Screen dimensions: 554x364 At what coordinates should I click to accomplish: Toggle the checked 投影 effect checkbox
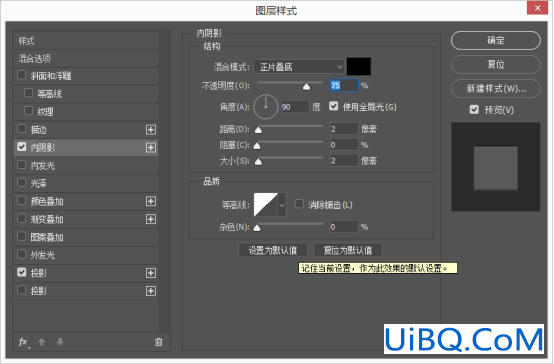22,272
